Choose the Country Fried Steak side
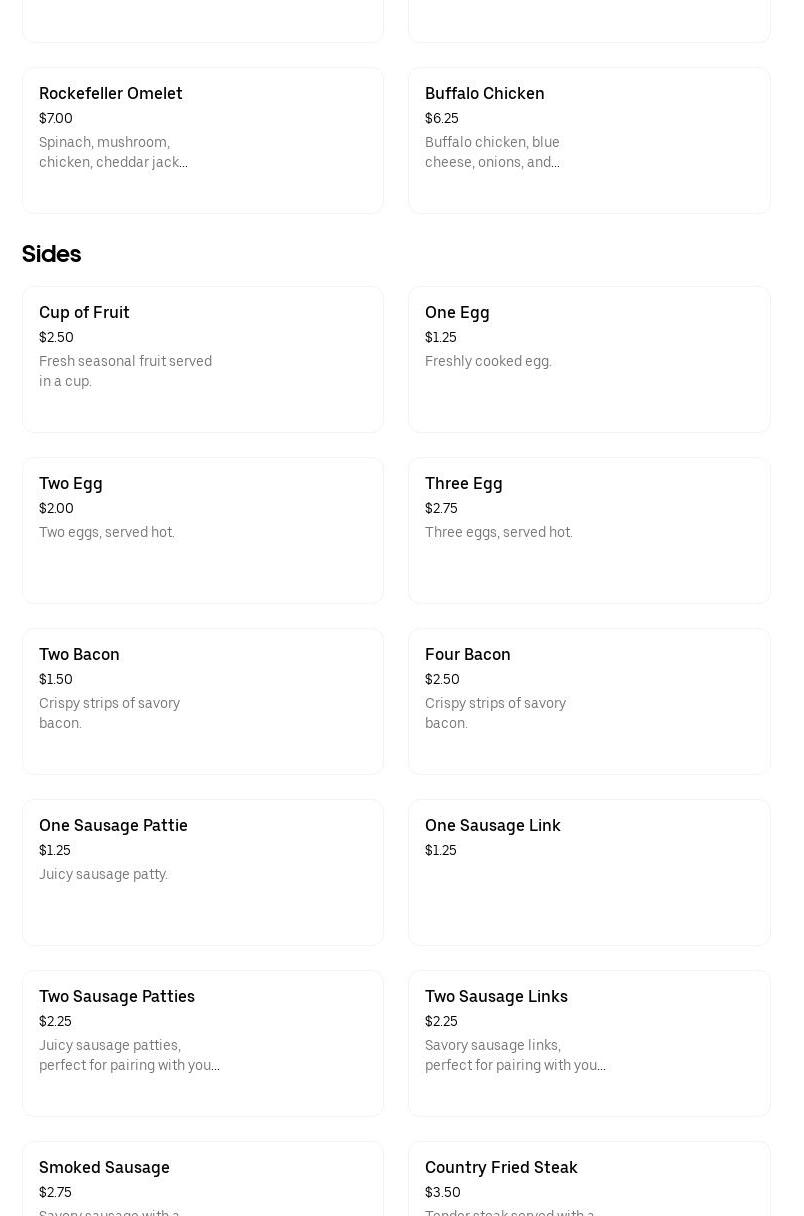Viewport: 804px width, 1216px height. click(588, 1180)
